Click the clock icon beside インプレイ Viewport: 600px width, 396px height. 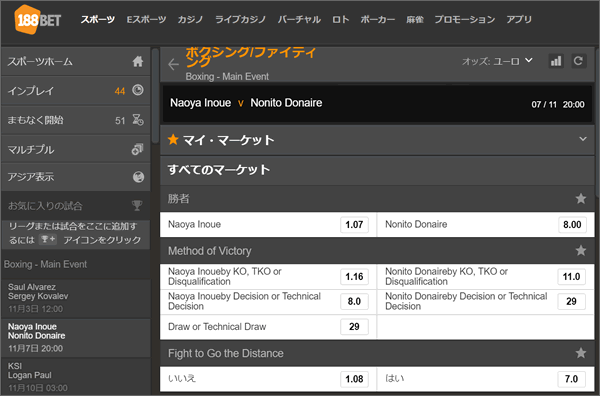click(138, 90)
